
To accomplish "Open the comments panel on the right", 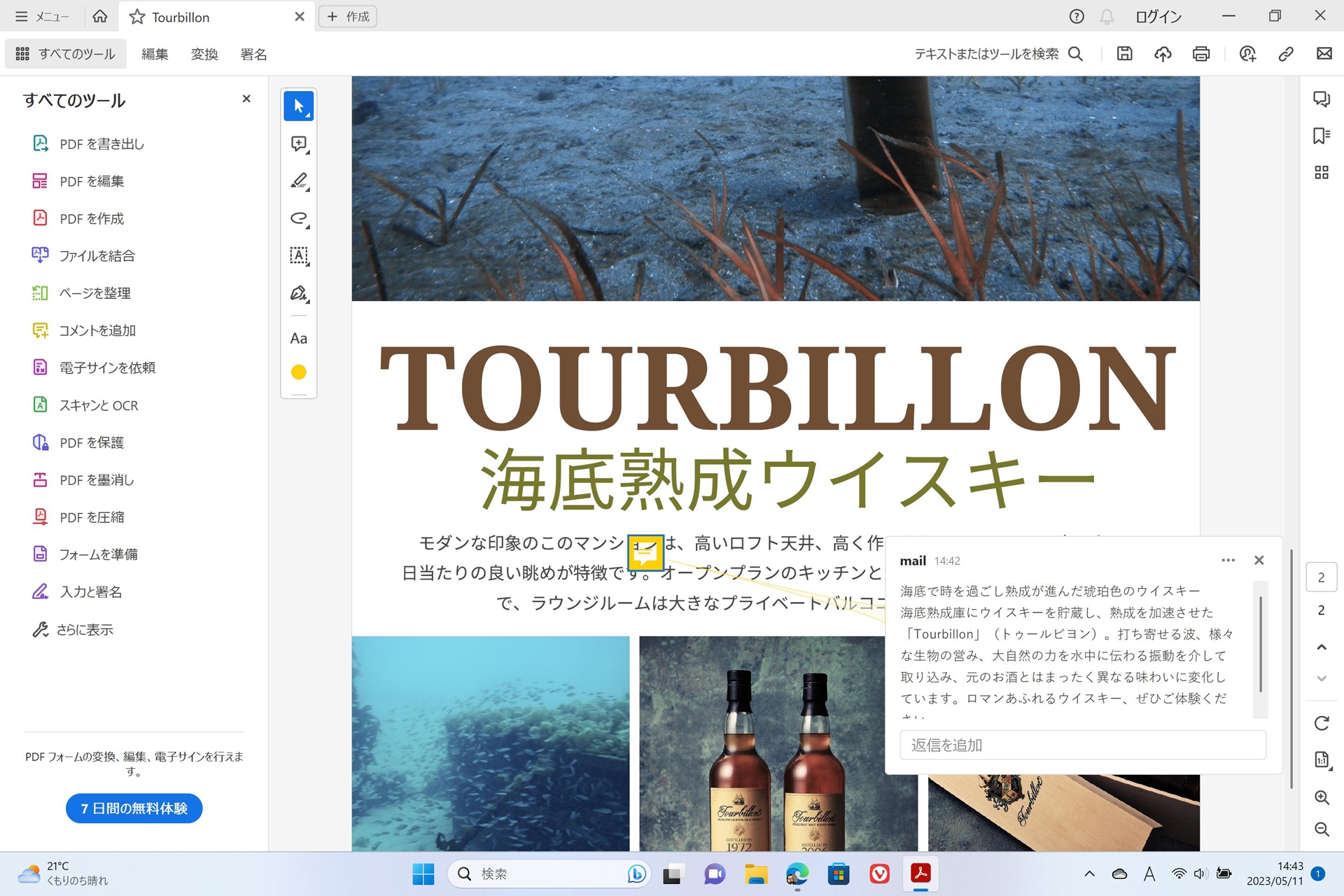I will click(1322, 99).
